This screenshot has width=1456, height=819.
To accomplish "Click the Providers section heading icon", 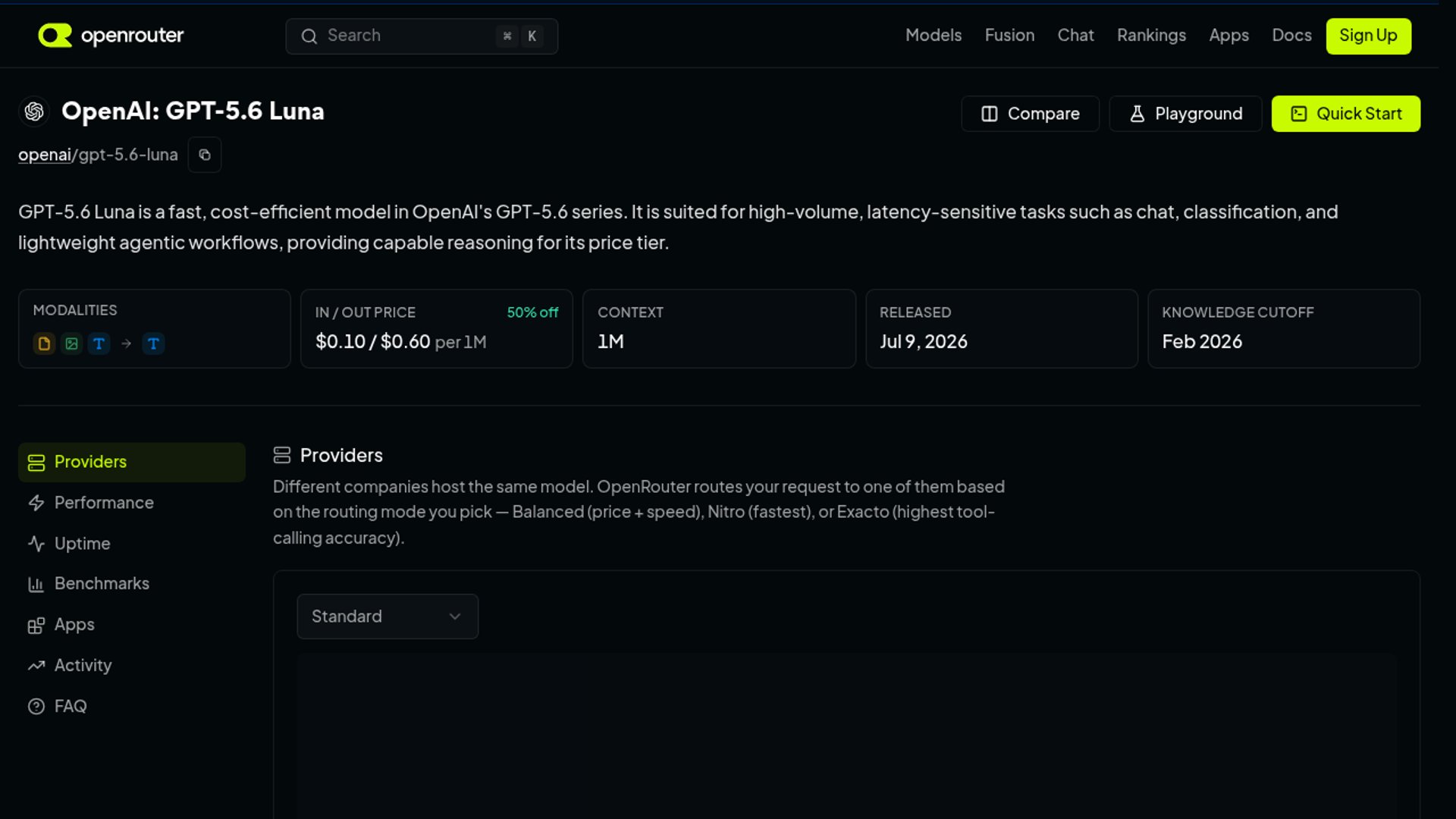I will coord(282,455).
